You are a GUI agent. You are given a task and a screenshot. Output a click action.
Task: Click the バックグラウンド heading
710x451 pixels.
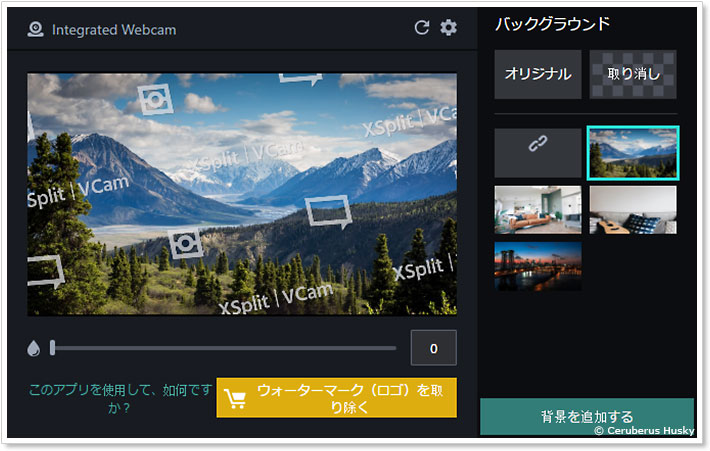[552, 24]
